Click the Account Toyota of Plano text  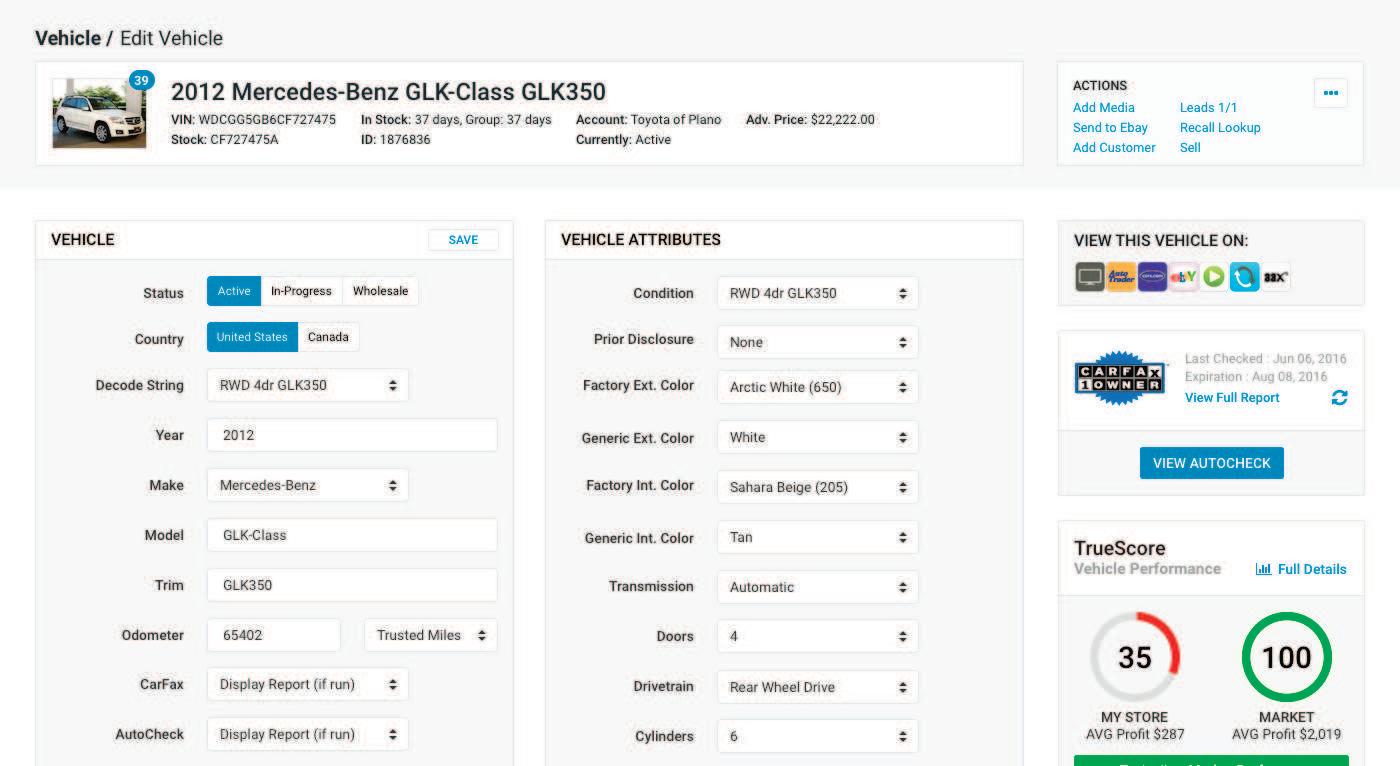click(x=648, y=120)
